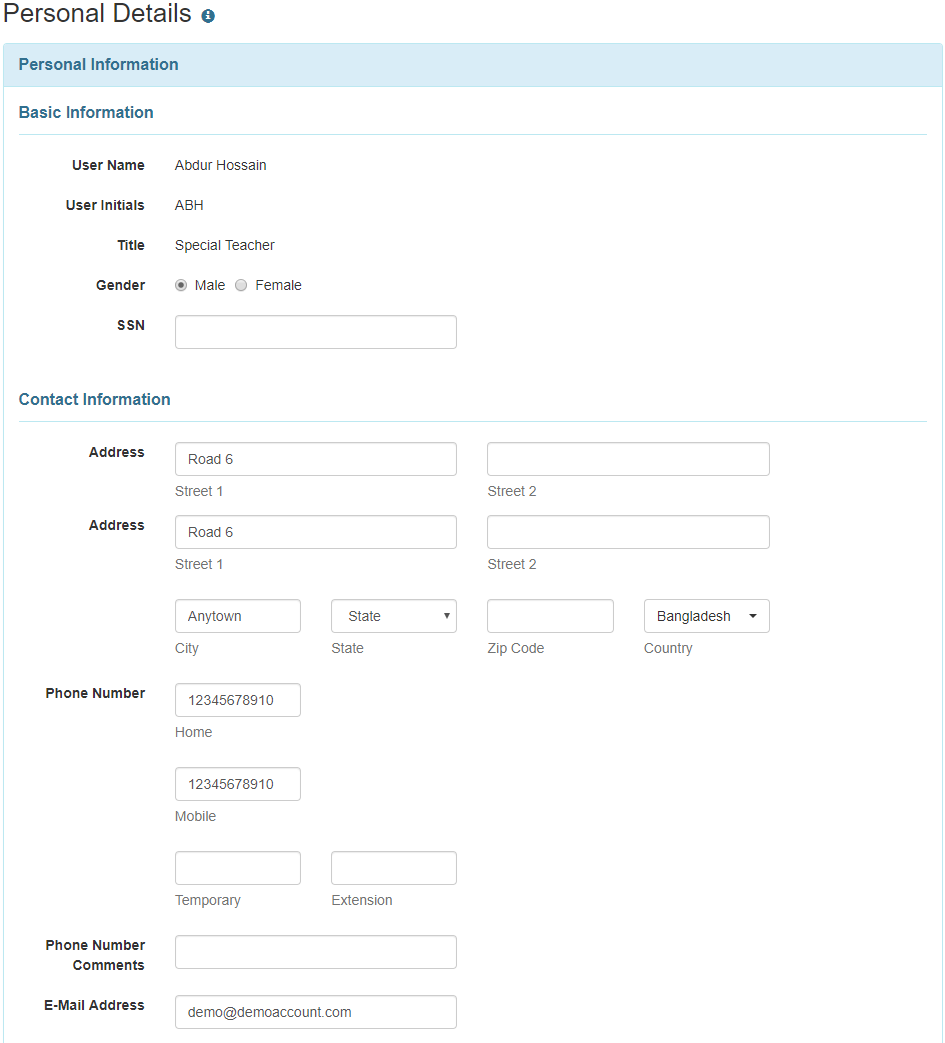Screen dimensions: 945x1043
Task: Click the Basic Information section heading
Action: pyautogui.click(x=86, y=112)
